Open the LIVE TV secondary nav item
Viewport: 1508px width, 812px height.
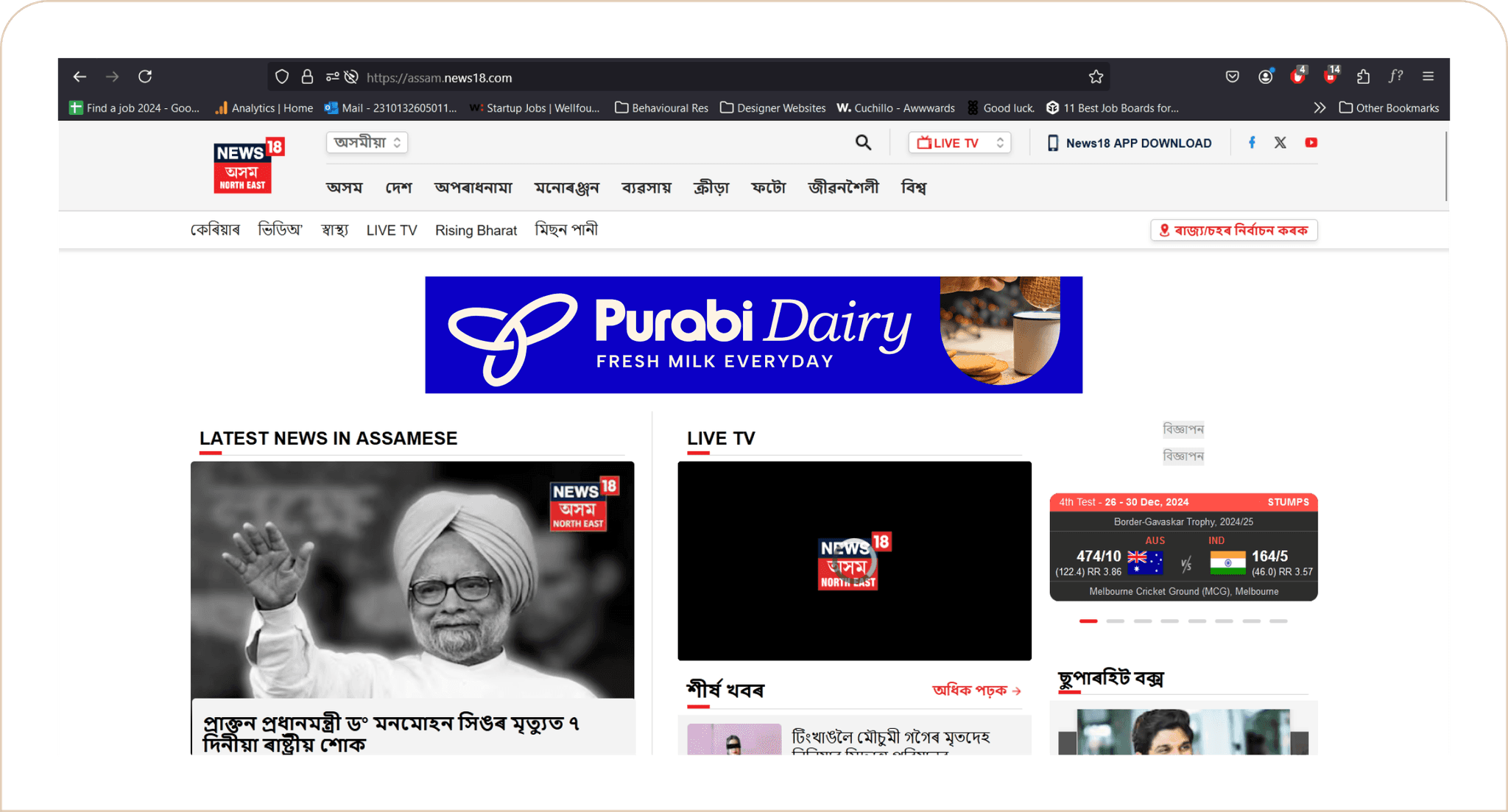[391, 230]
